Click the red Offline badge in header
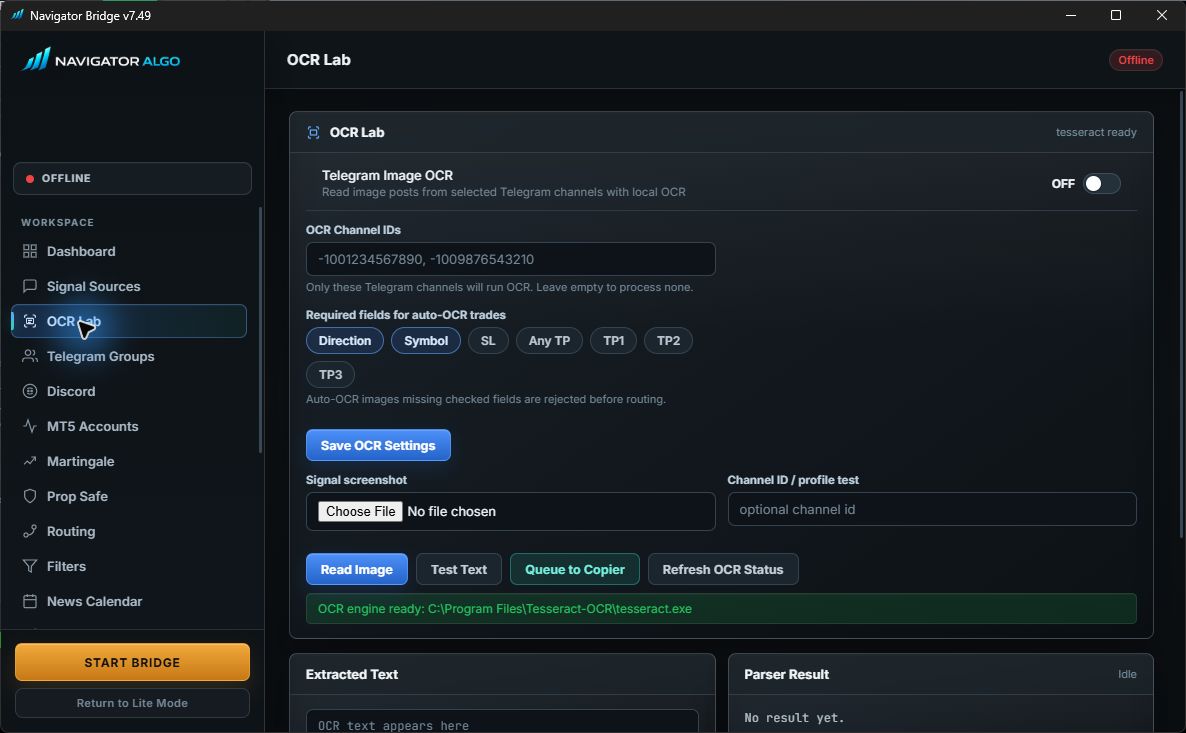The width and height of the screenshot is (1186, 733). point(1135,60)
